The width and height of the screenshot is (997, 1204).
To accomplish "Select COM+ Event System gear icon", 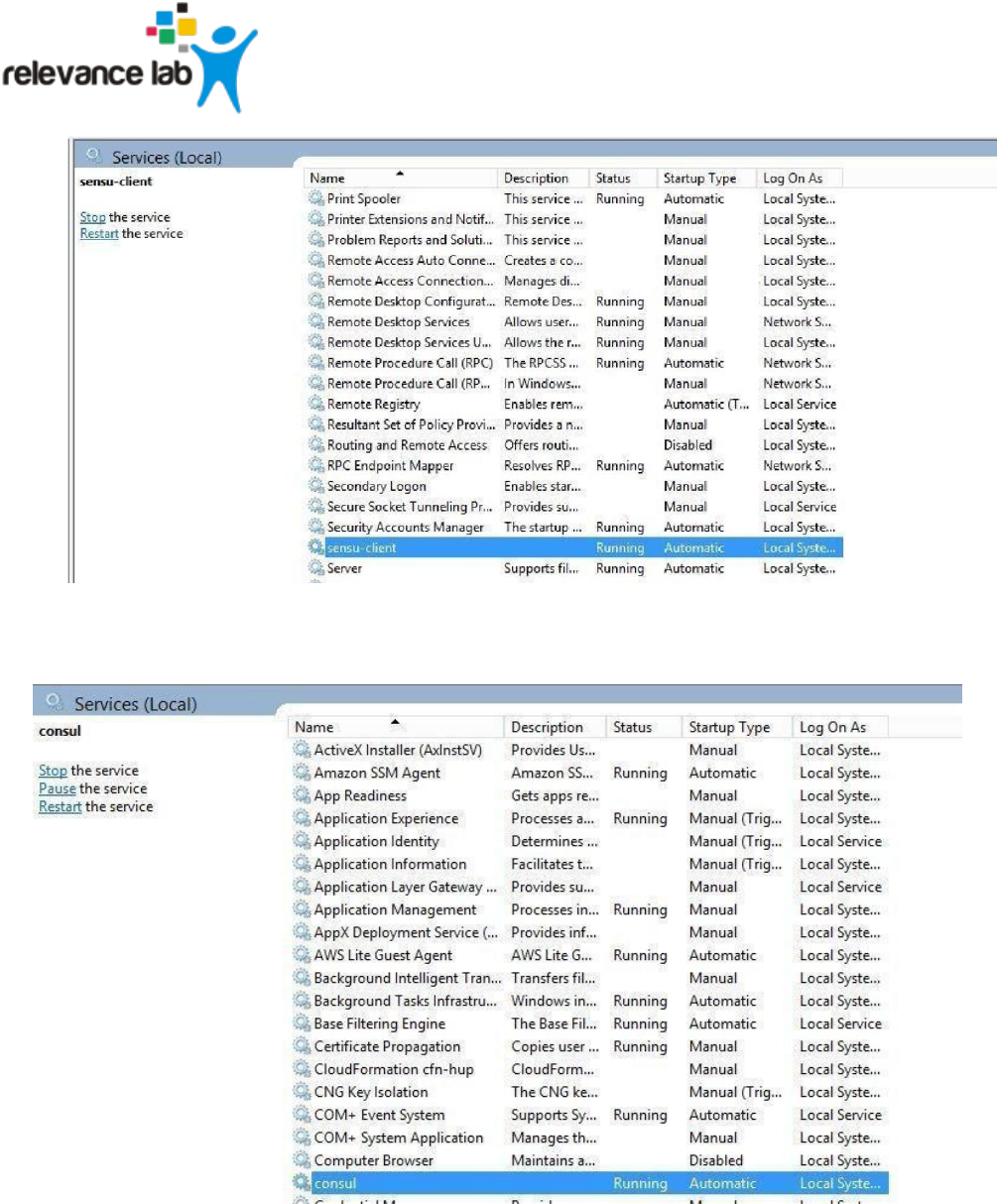I will pos(302,1115).
